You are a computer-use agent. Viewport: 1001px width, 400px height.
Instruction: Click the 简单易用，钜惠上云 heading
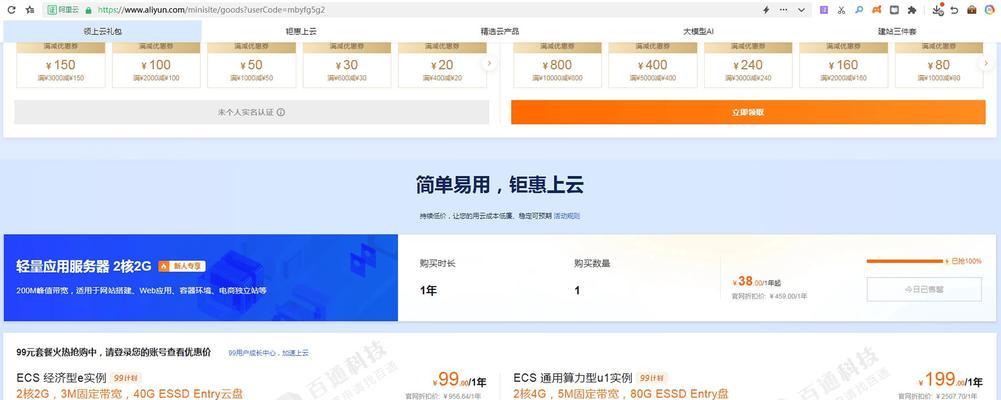coord(500,185)
